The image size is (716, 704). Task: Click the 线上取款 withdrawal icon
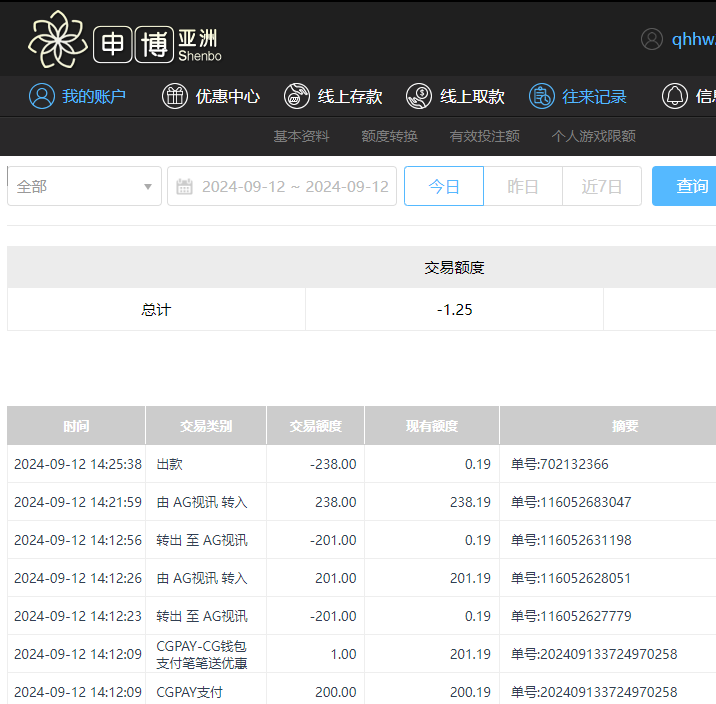click(419, 96)
